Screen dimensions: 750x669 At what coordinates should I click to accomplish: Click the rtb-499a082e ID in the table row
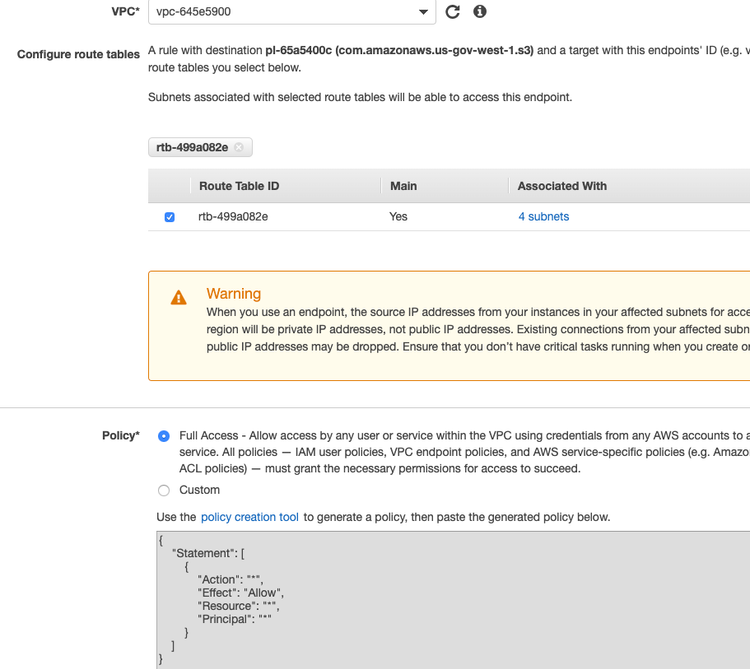[x=233, y=216]
